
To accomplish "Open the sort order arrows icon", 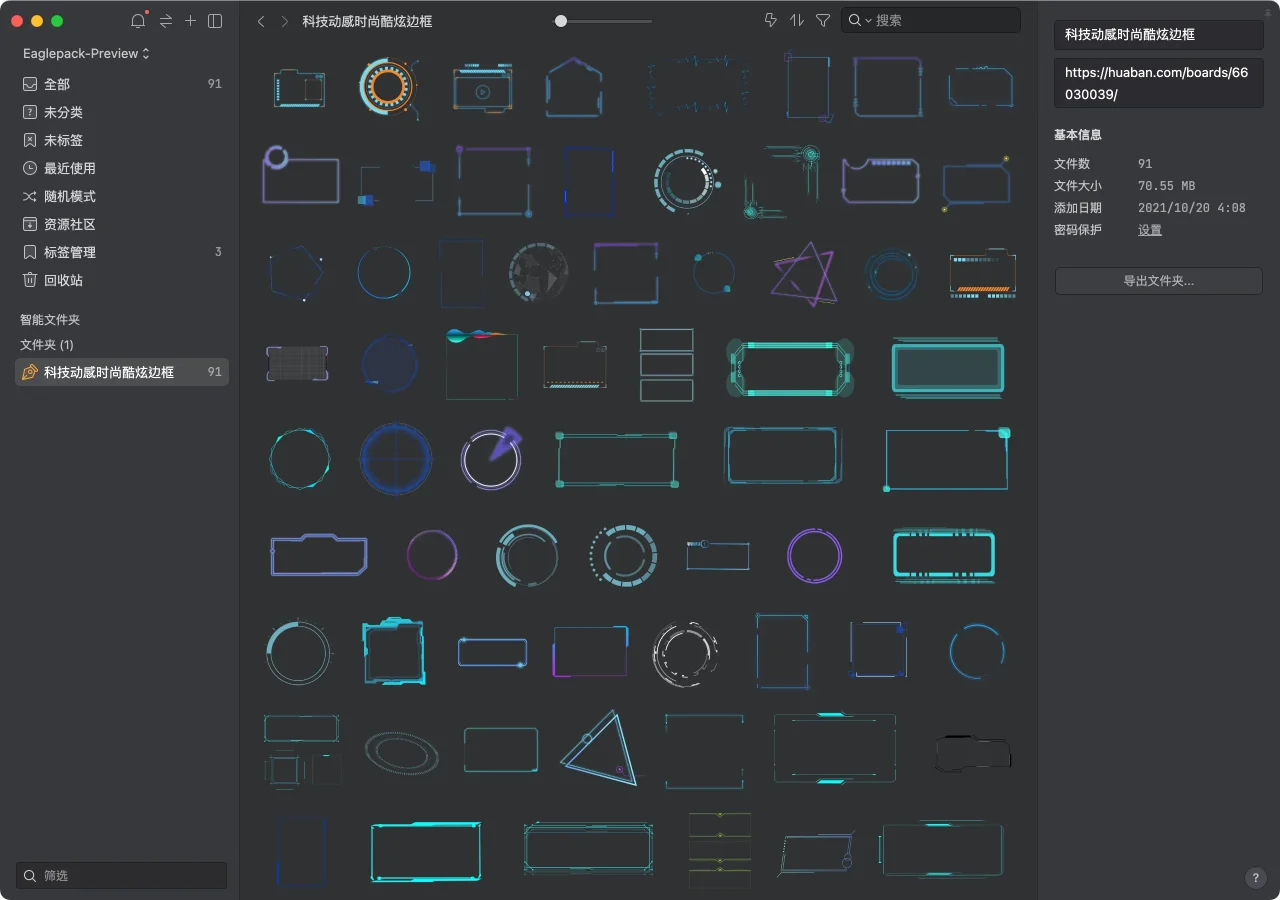I will pos(797,20).
